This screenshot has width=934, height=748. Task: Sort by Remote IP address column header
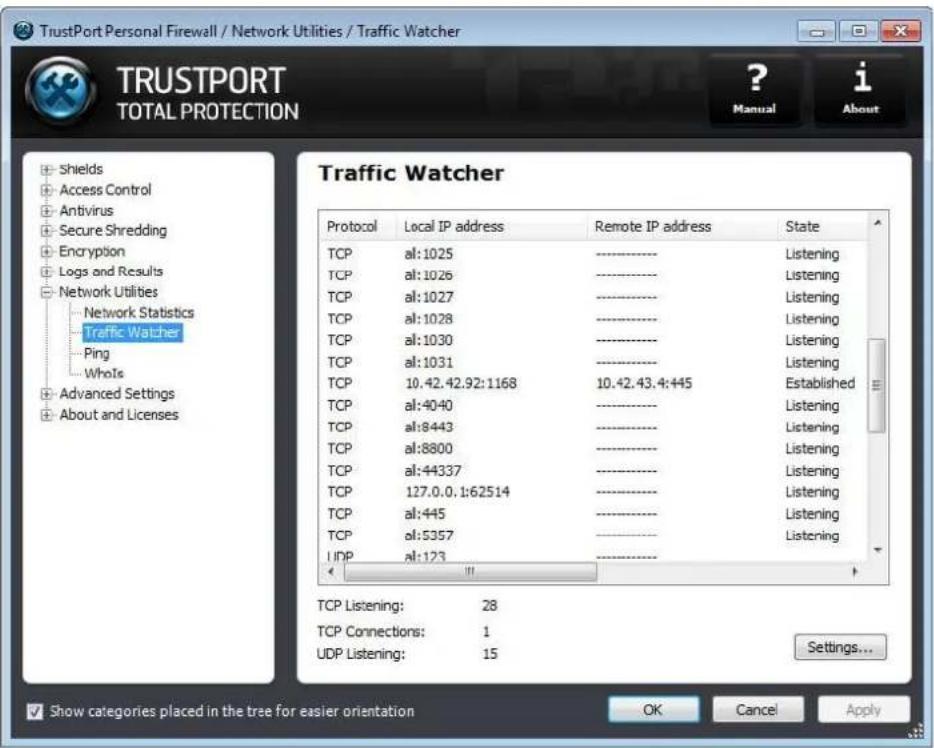pyautogui.click(x=682, y=226)
